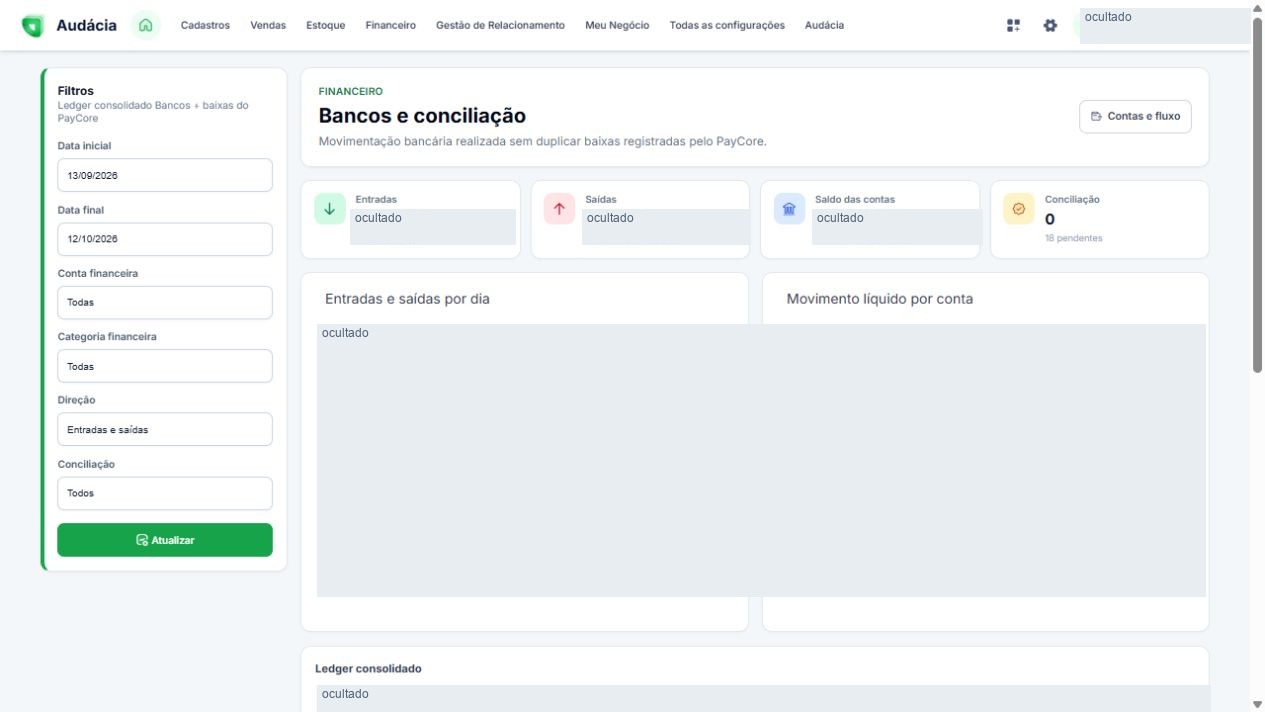1265x712 pixels.
Task: Click the Audácia brand name link
Action: tap(87, 25)
